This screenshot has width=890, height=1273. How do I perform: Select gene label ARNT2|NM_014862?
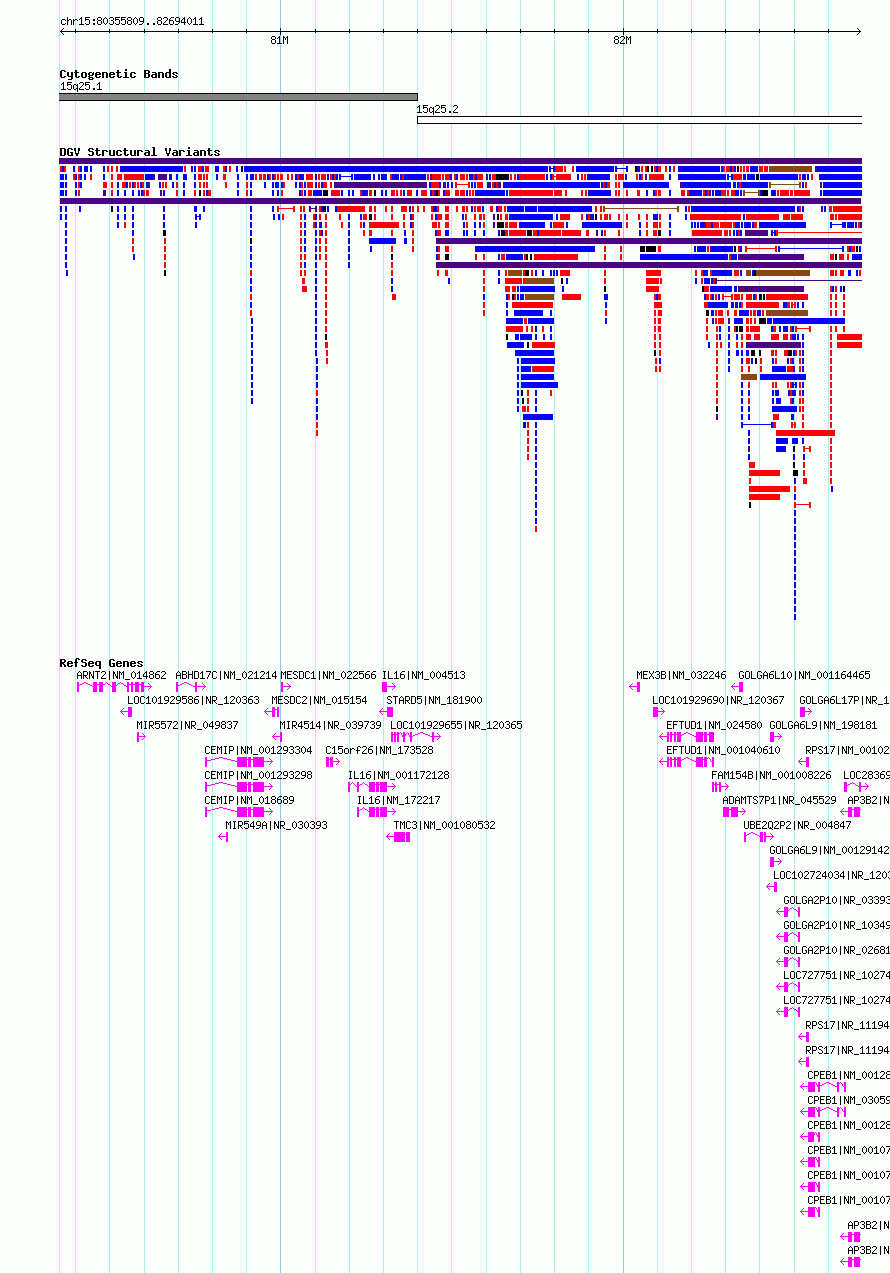tap(122, 675)
